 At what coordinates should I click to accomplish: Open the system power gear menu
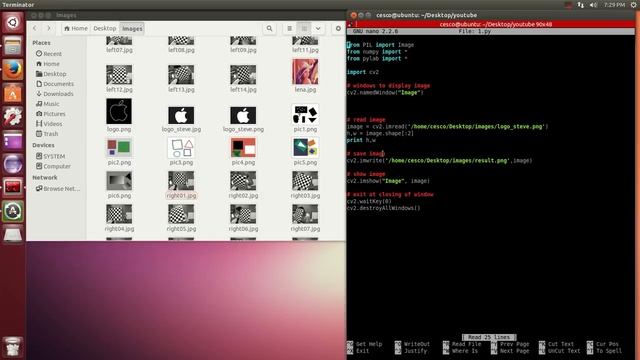pos(634,5)
